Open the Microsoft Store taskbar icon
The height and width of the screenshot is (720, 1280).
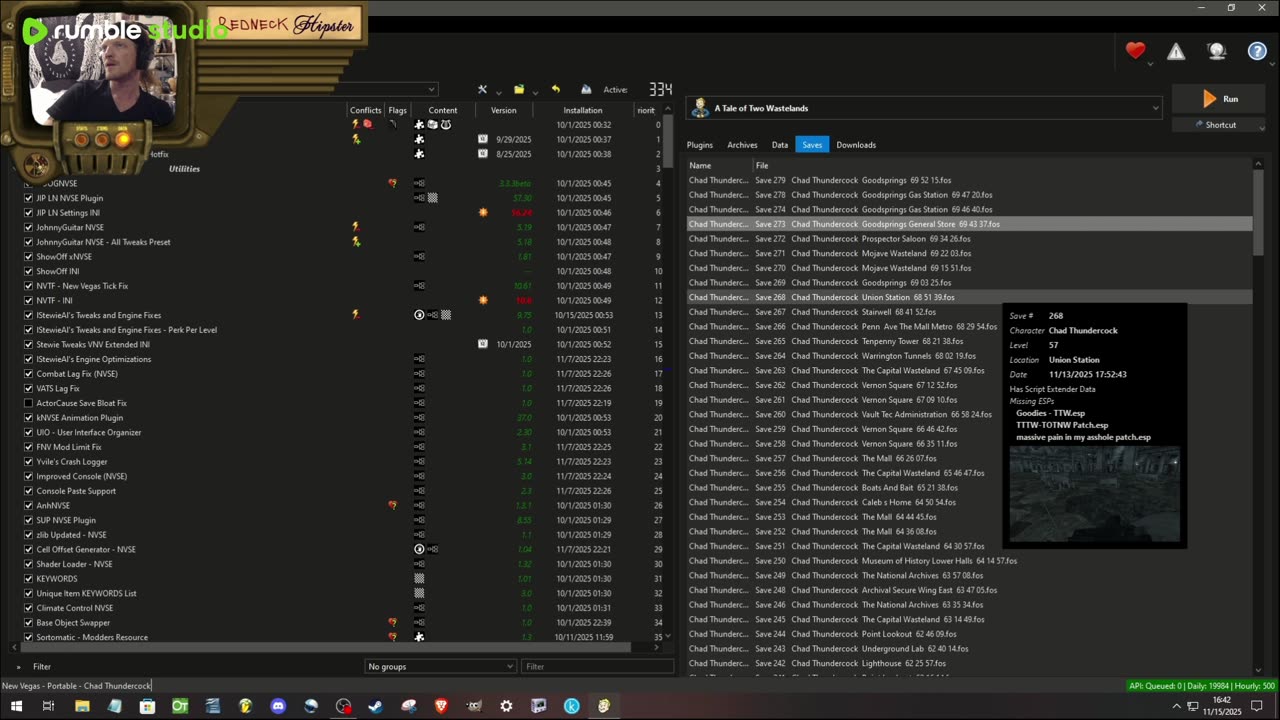coord(147,706)
